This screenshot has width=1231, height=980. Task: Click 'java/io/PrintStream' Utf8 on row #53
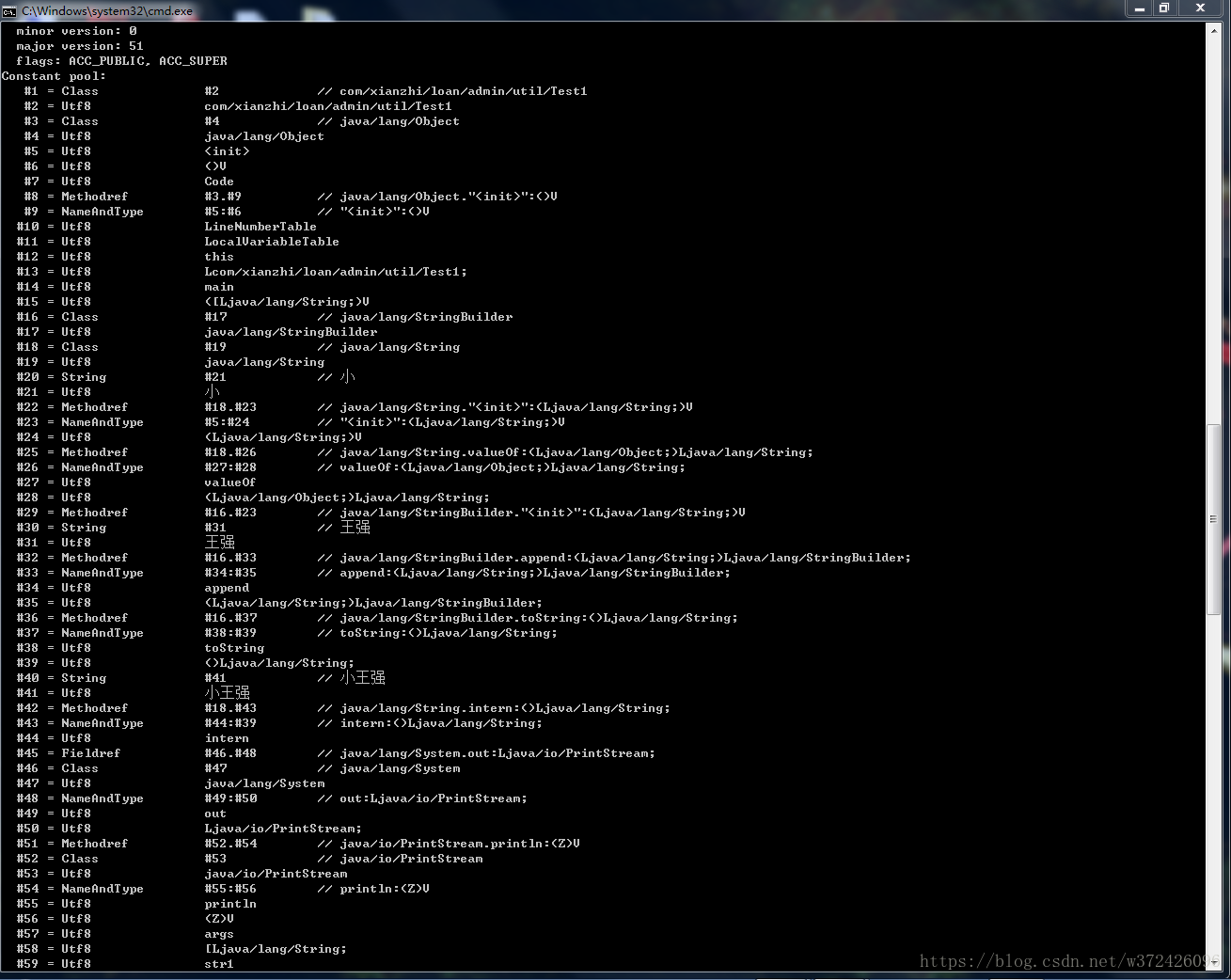(x=276, y=874)
